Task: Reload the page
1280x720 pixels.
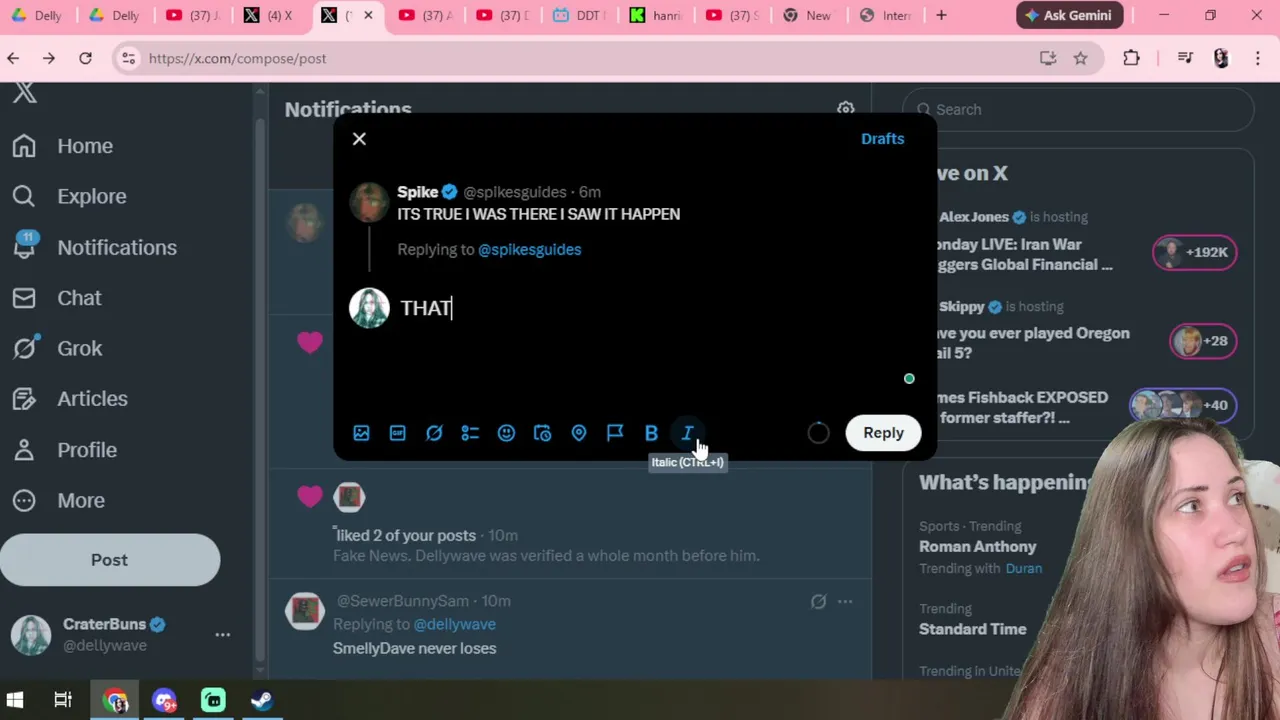Action: (85, 58)
